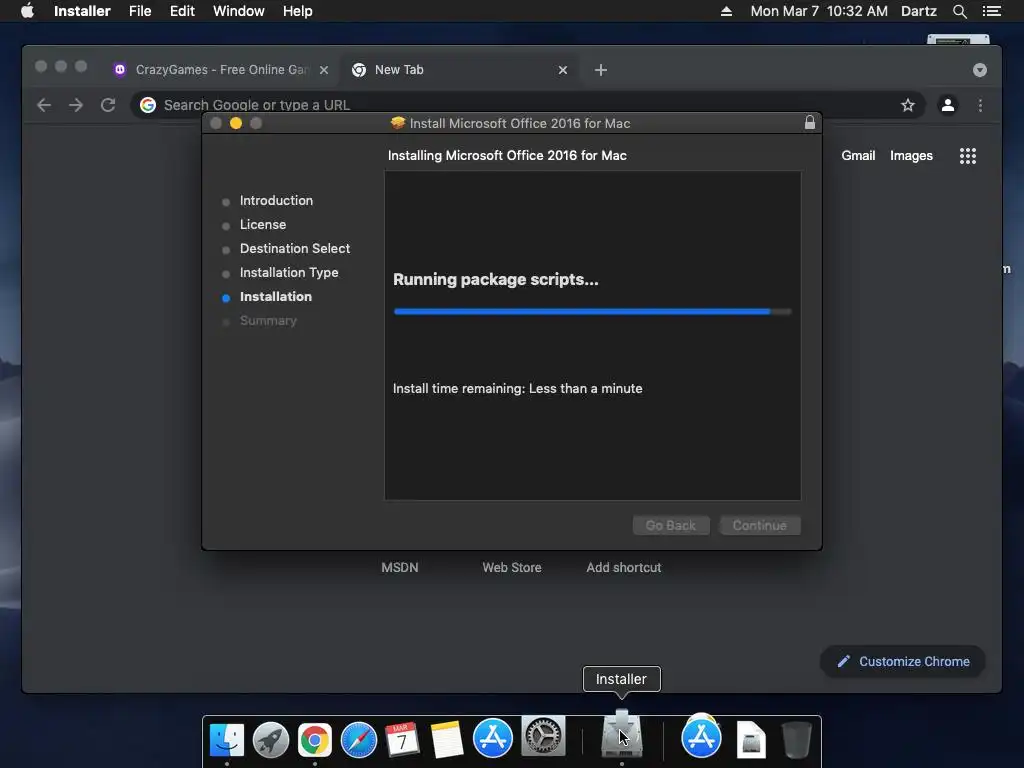Viewport: 1024px width, 768px height.
Task: Open the Chrome profile icon
Action: 948,105
